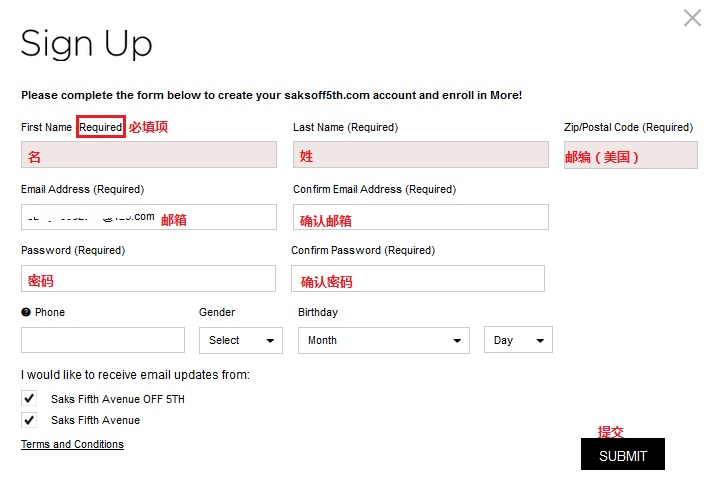This screenshot has width=709, height=487.
Task: Click the Phone help question-mark icon
Action: pyautogui.click(x=26, y=312)
